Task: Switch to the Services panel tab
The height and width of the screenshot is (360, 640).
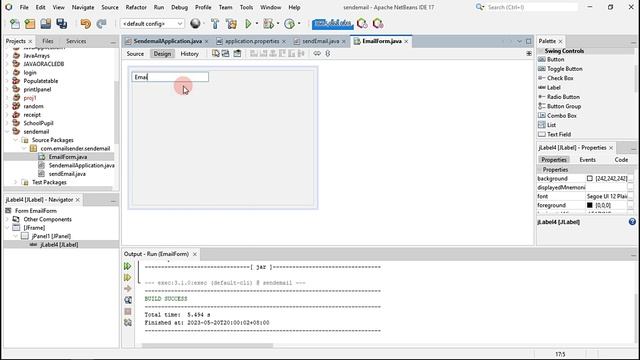Action: (76, 41)
